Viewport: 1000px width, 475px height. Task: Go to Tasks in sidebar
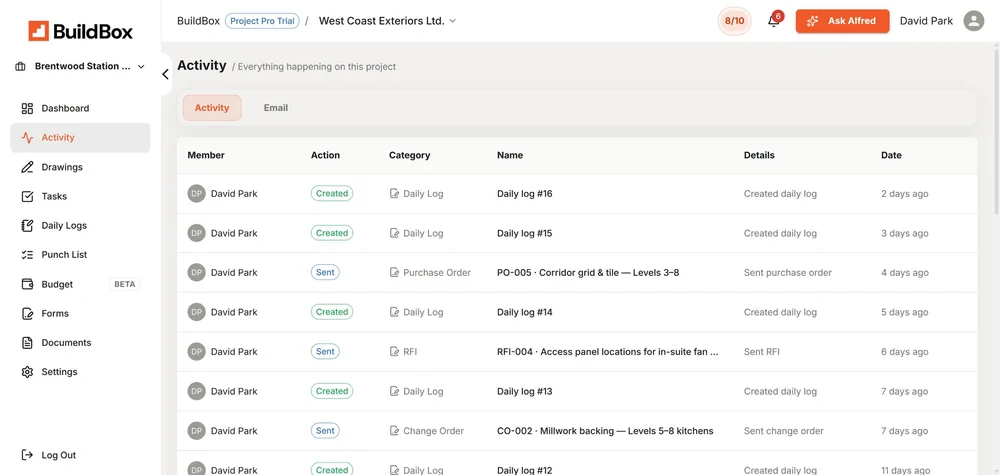[x=80, y=196]
